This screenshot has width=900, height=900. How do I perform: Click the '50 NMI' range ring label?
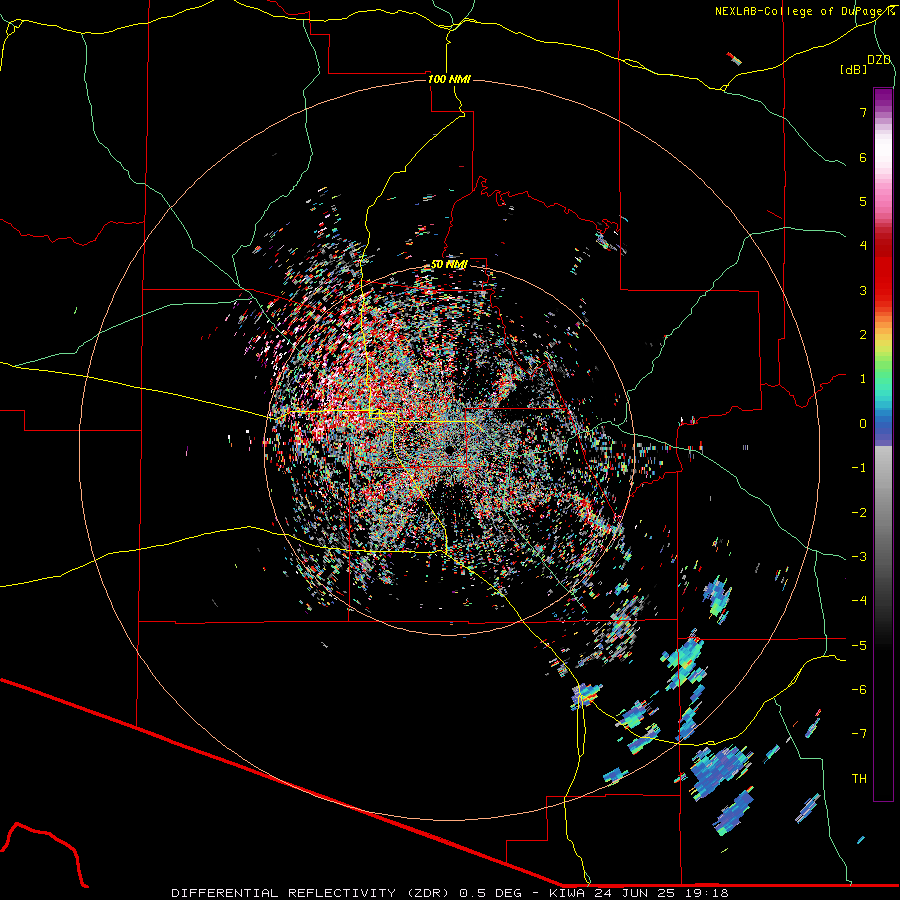(x=449, y=265)
